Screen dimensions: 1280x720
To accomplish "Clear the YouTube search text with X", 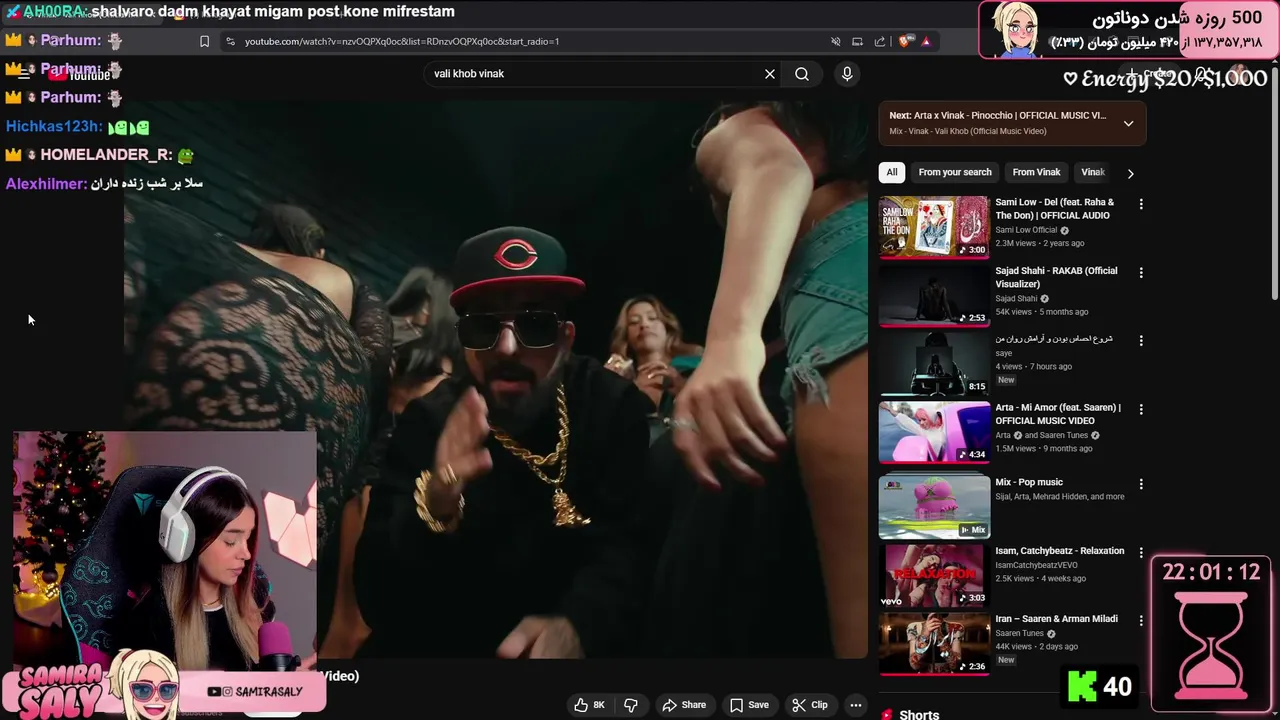I will (770, 74).
